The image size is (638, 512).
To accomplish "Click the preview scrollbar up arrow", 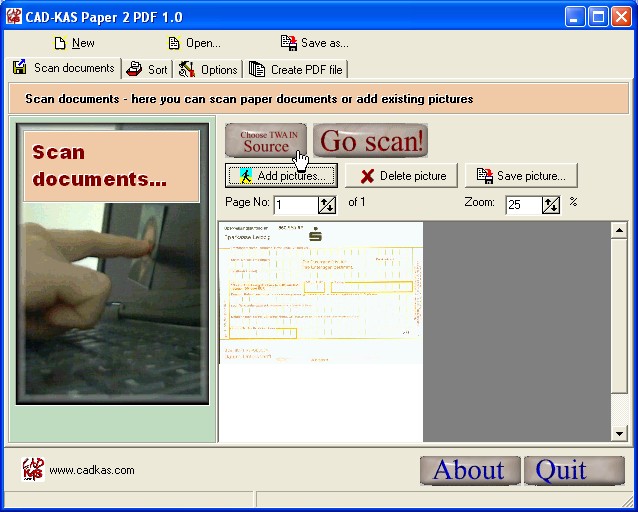I will tap(619, 230).
